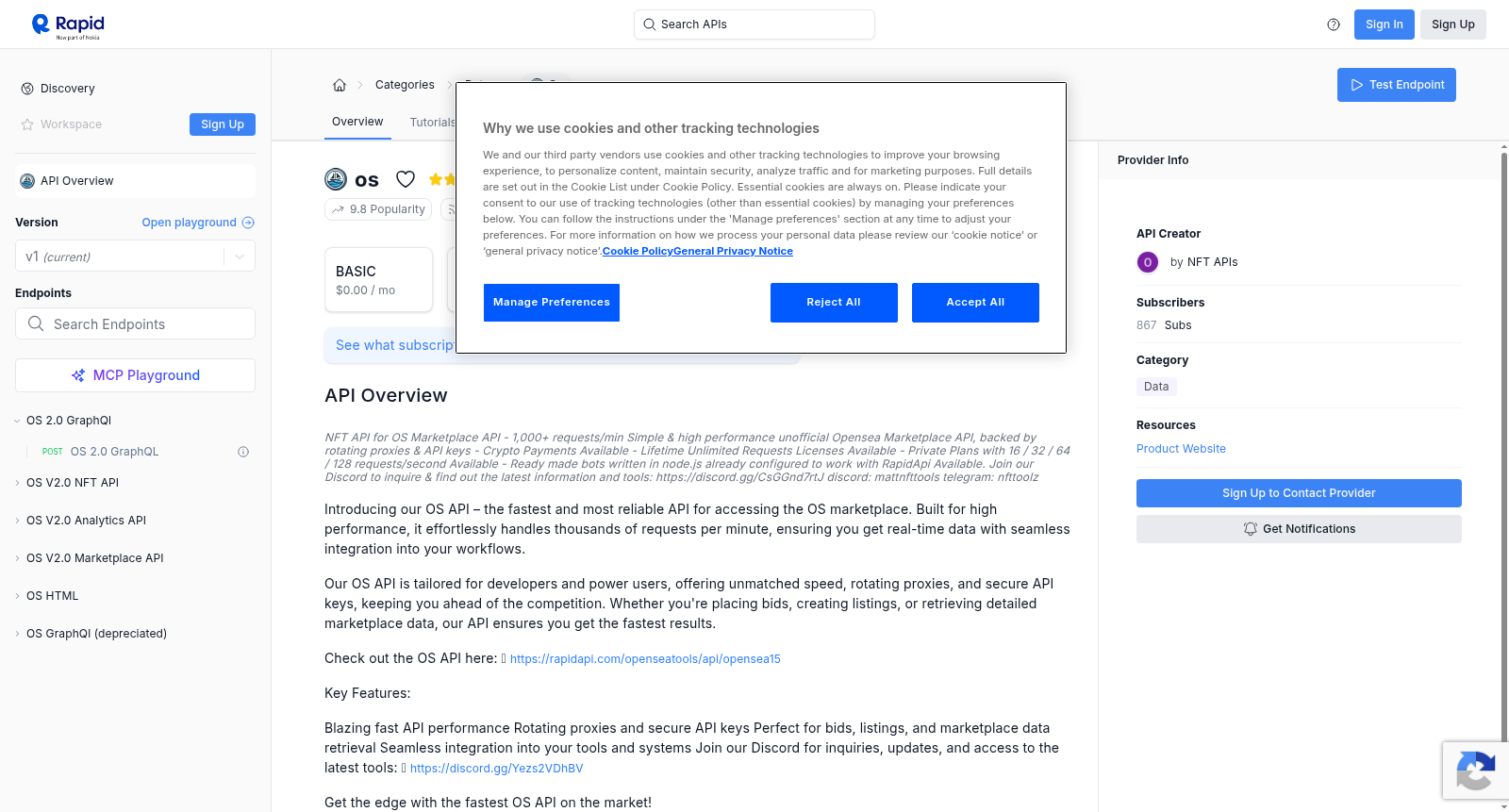This screenshot has width=1509, height=812.
Task: Open the MCP Playground
Action: click(x=135, y=375)
